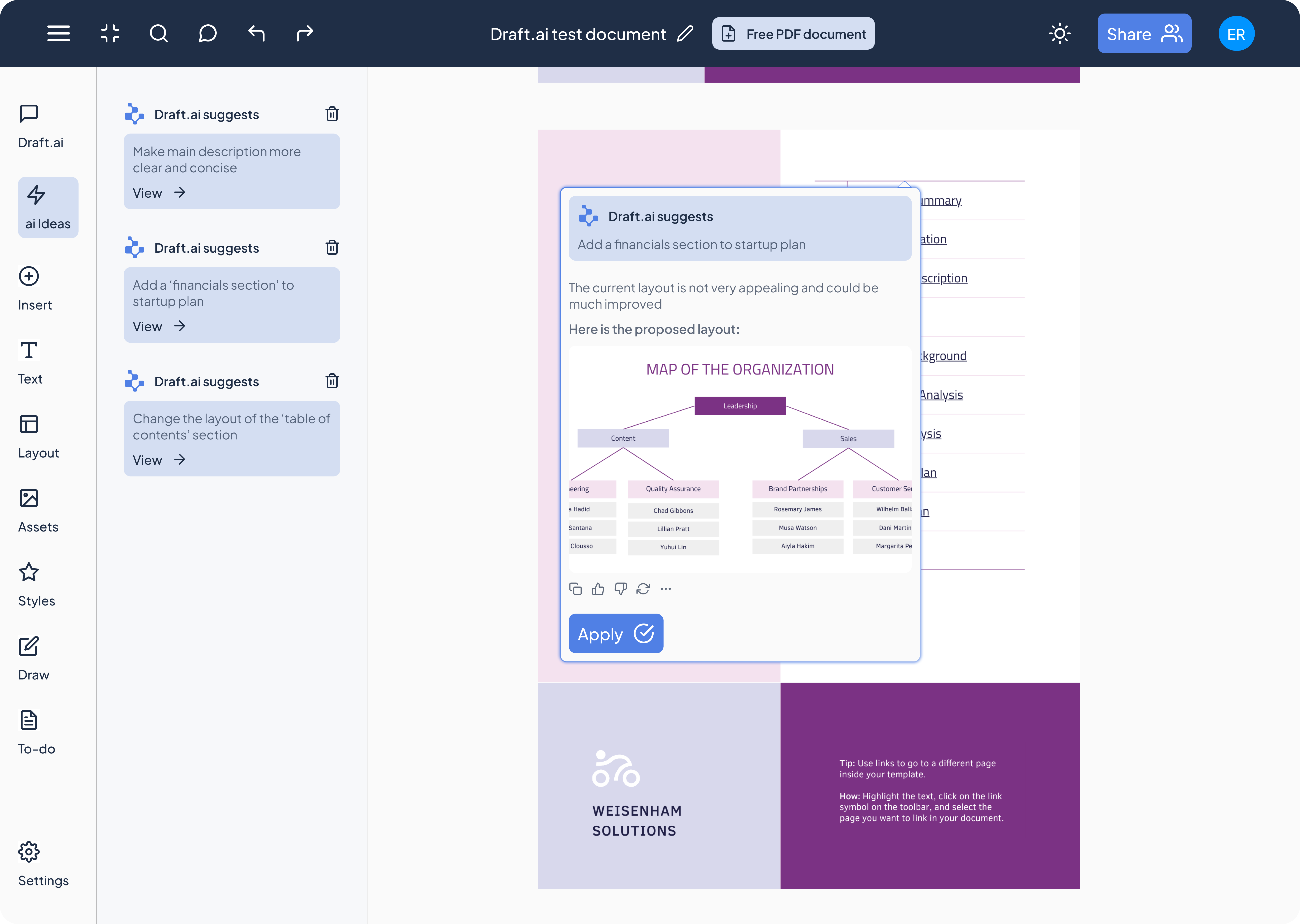Click the collapse fullscreen icon
The image size is (1300, 924).
110,34
